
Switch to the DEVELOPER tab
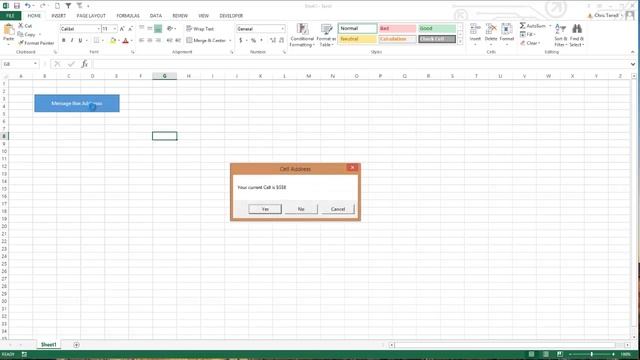pos(231,16)
